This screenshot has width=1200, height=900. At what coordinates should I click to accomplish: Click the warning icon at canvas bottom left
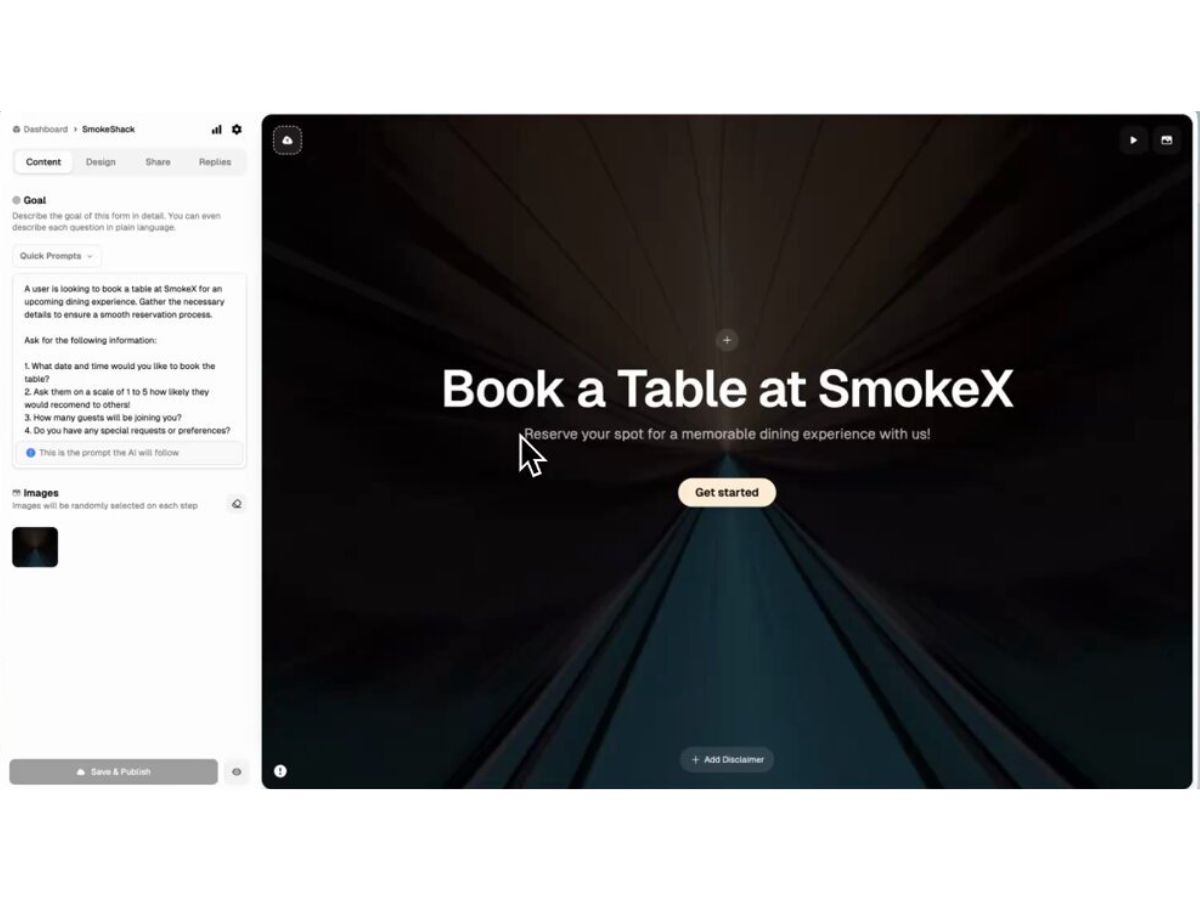[280, 771]
